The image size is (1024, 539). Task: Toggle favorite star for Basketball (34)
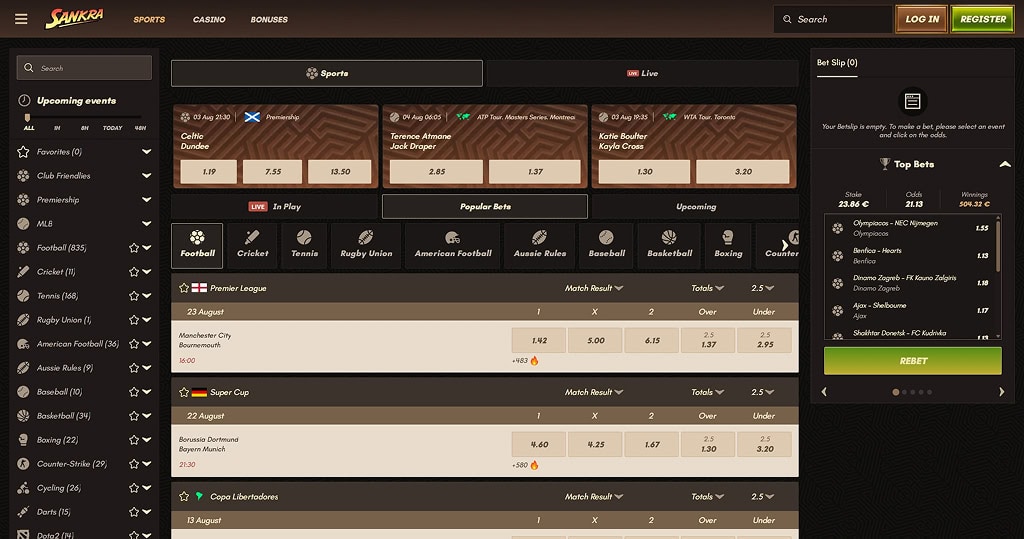coord(134,416)
